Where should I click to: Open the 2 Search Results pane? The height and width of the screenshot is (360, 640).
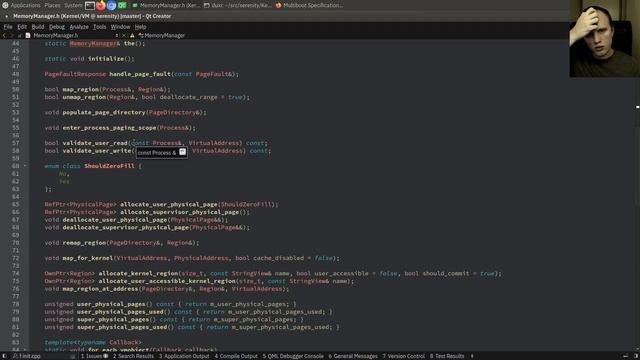point(133,356)
